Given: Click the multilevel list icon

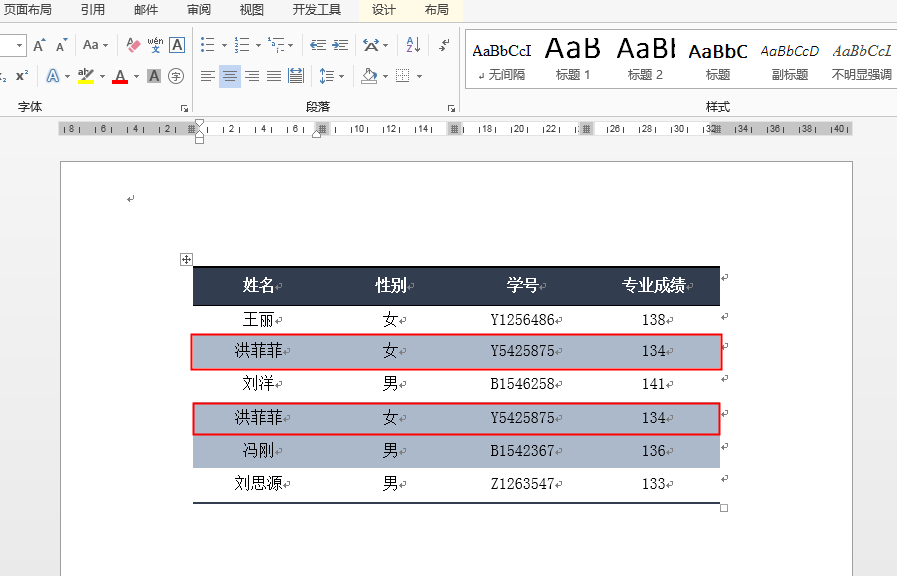Looking at the screenshot, I should tap(276, 45).
